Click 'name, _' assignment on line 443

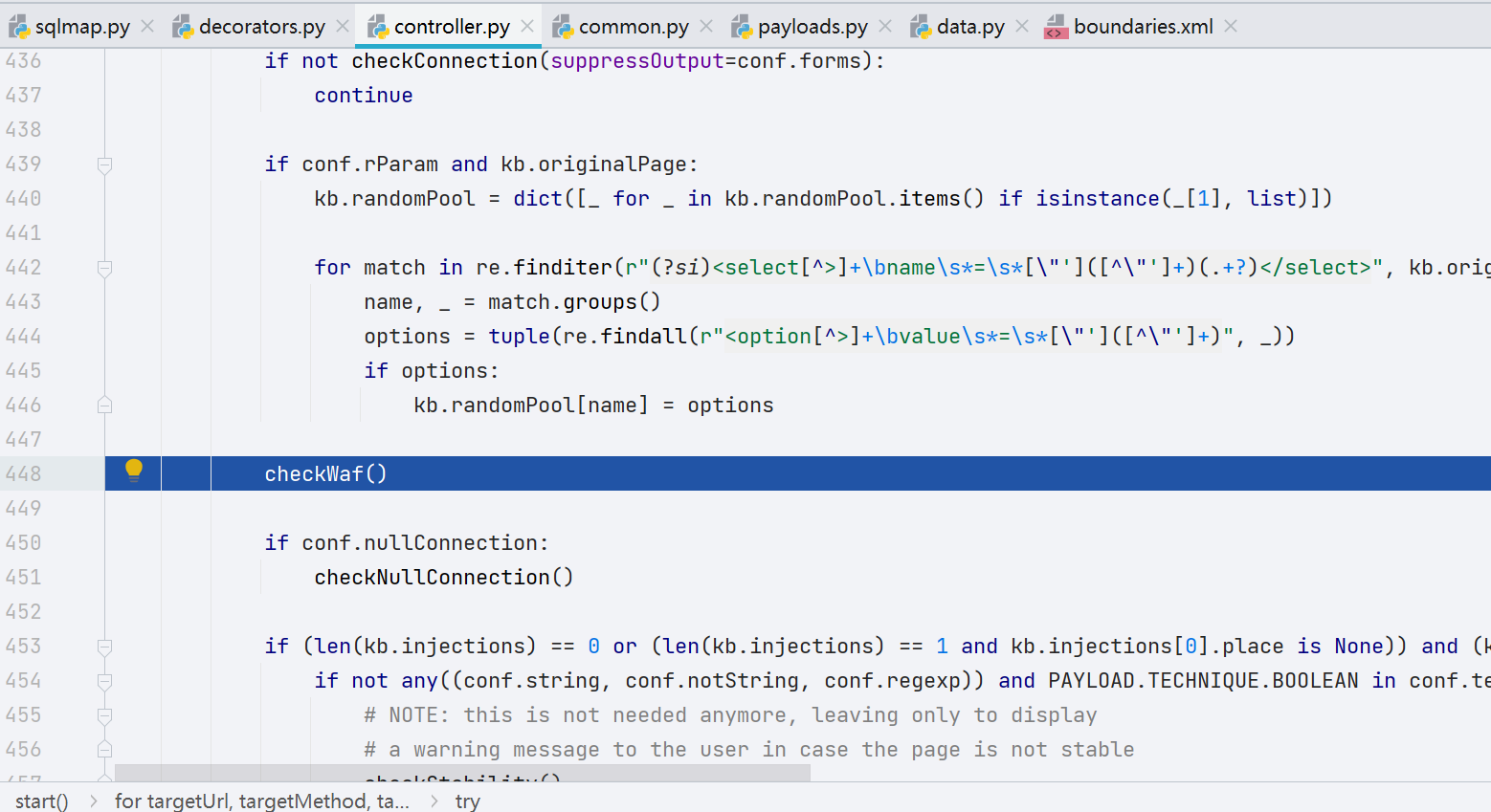(407, 301)
